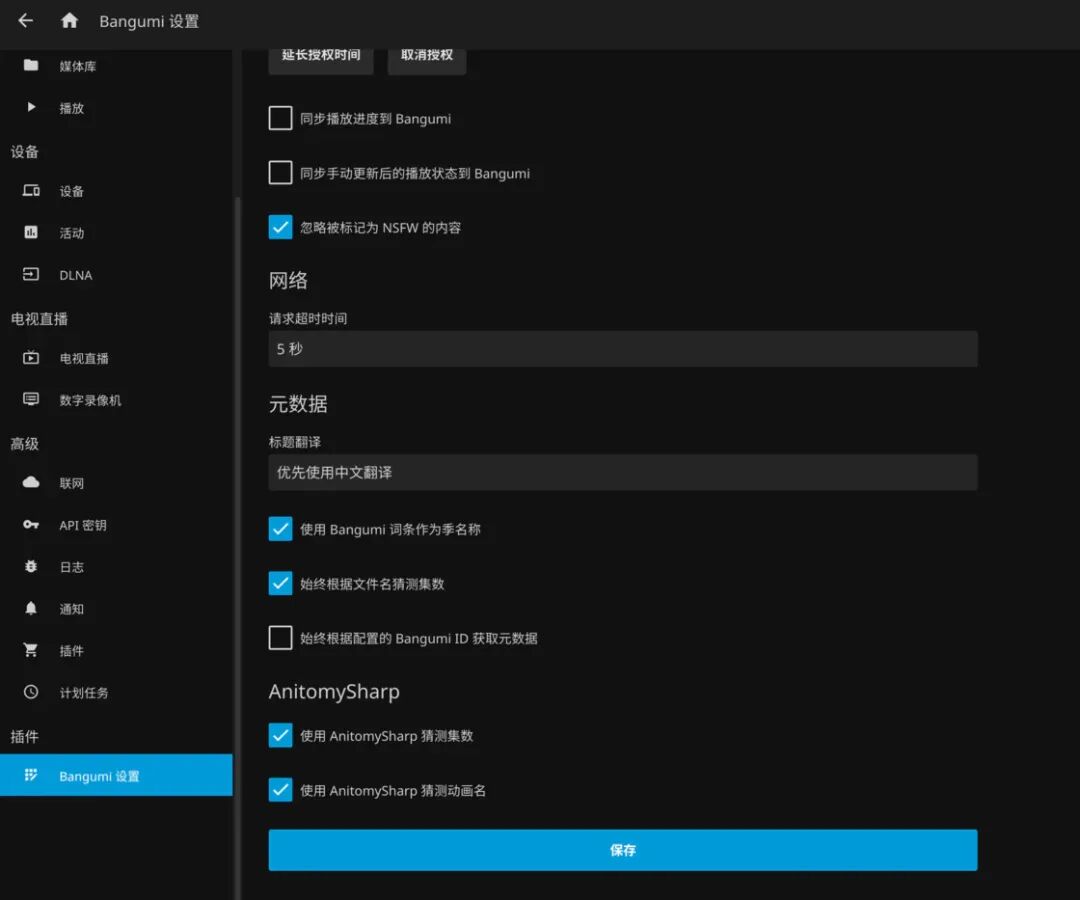Viewport: 1080px width, 900px height.
Task: Uncheck 始终根据文件名猜测集数
Action: click(x=280, y=583)
